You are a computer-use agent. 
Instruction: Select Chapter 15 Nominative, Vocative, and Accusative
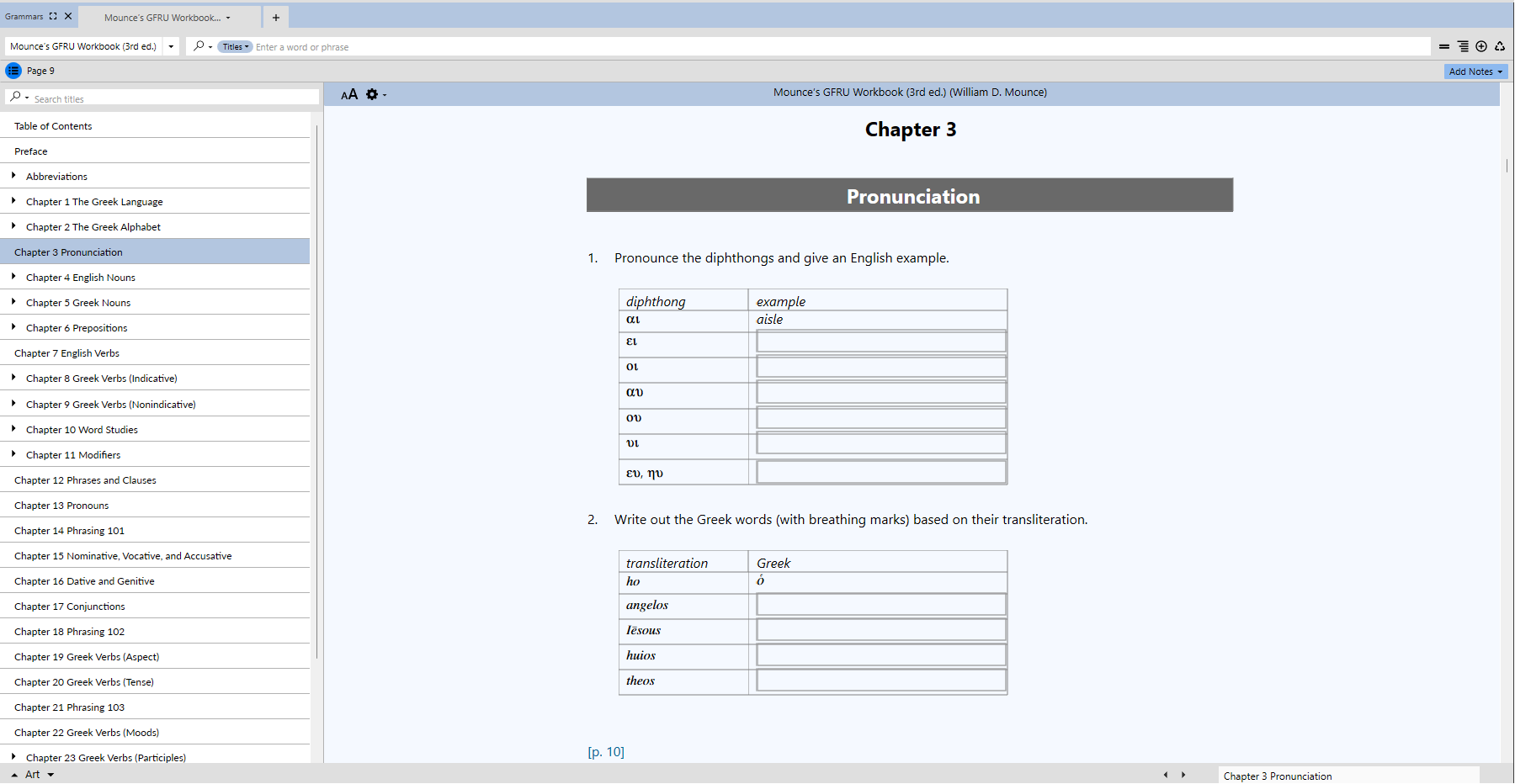[x=155, y=556]
